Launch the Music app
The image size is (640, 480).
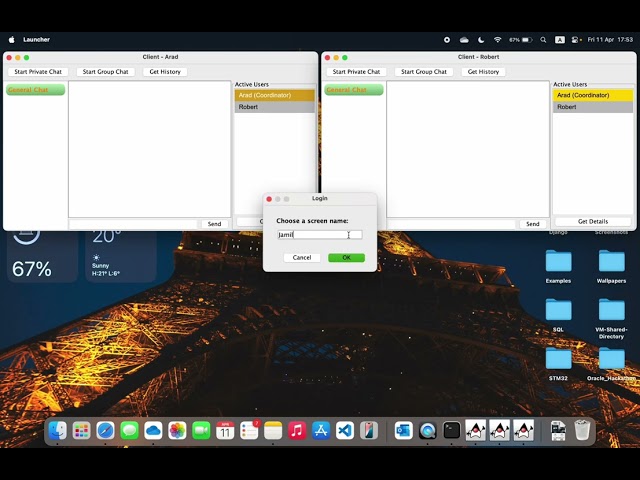297,431
